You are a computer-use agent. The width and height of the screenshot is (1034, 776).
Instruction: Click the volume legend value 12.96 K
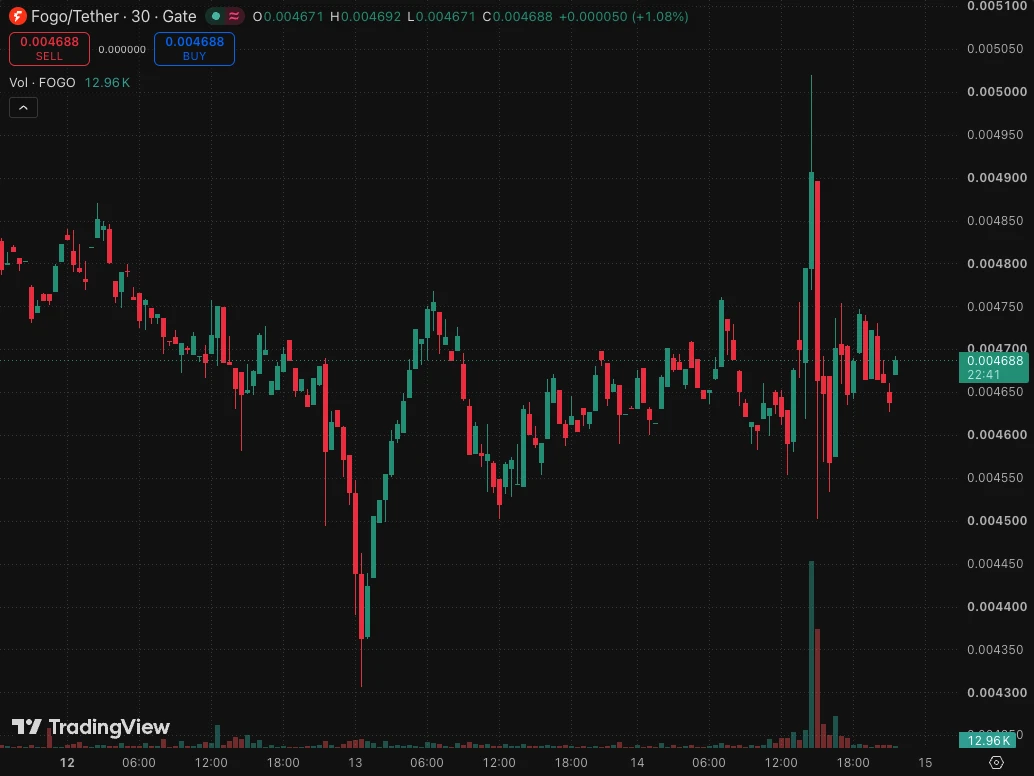[107, 82]
